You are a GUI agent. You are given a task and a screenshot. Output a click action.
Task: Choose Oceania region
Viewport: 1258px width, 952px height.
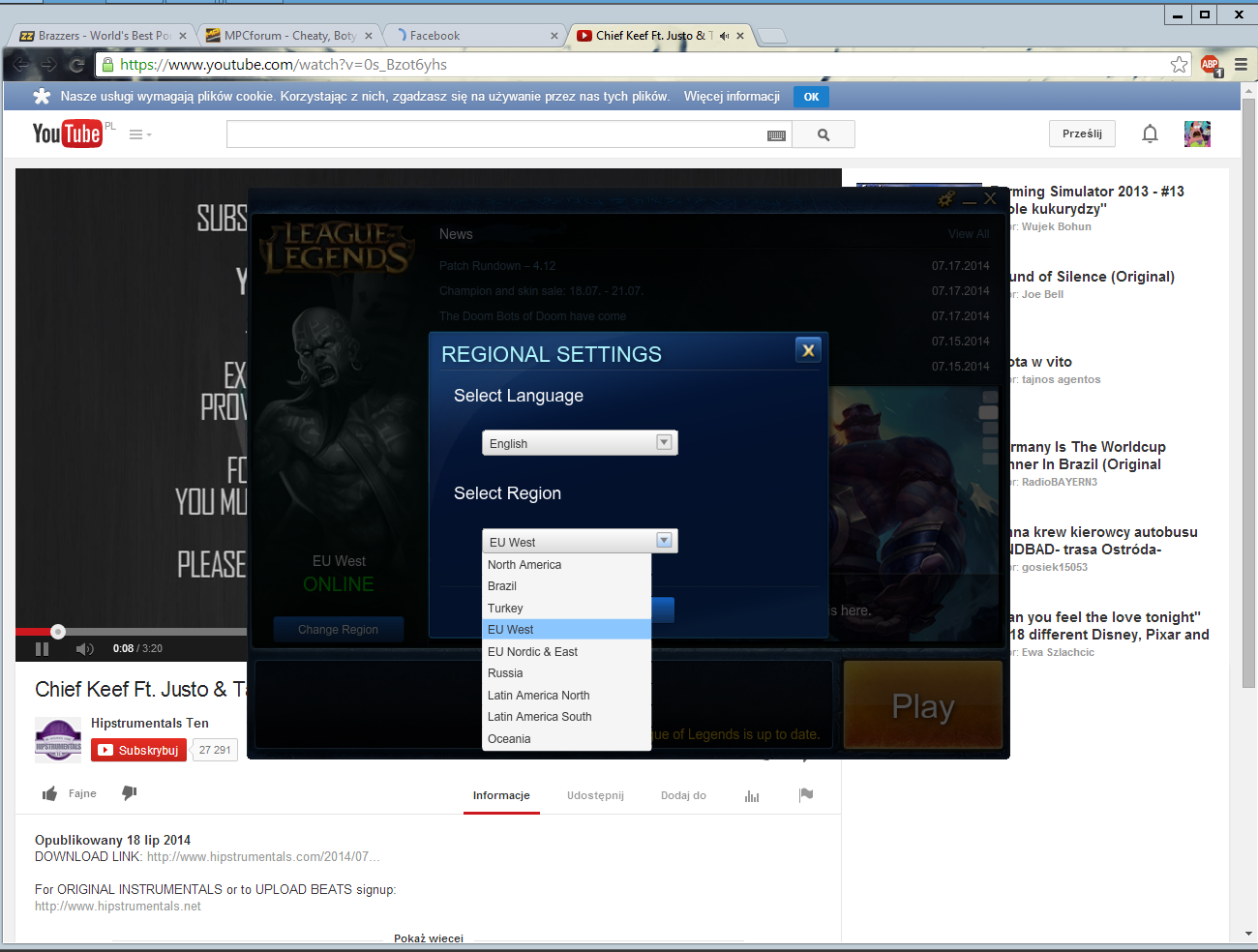point(567,739)
